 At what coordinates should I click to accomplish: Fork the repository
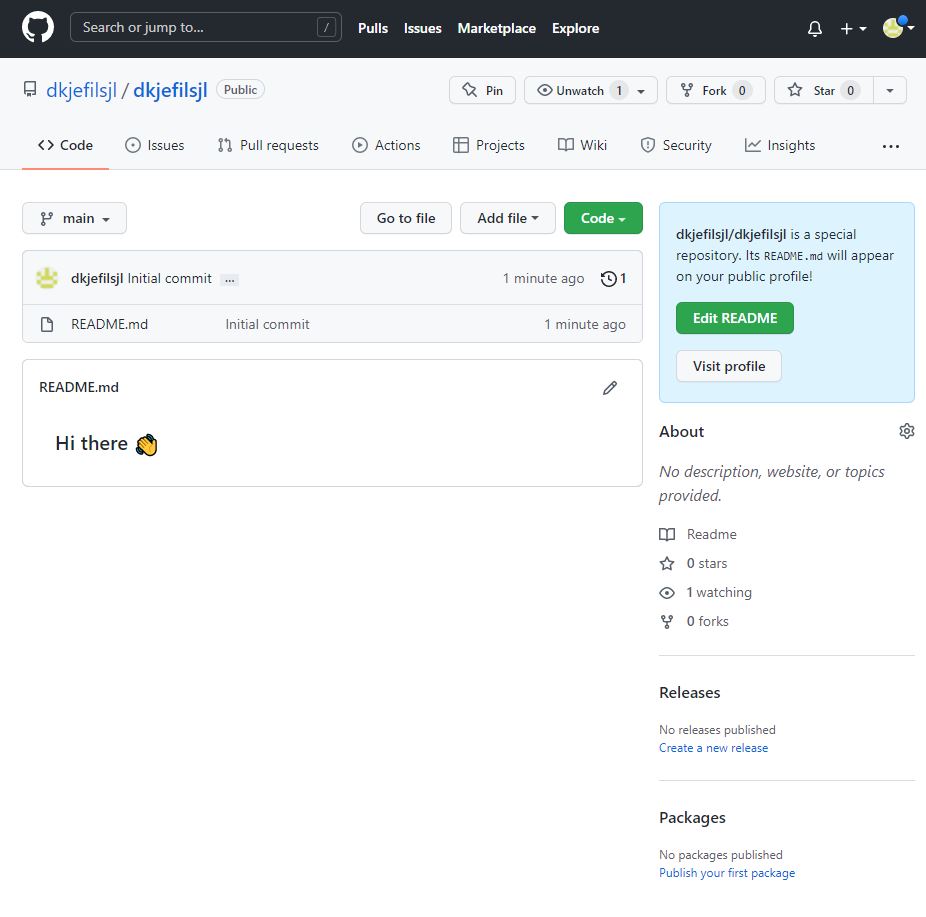[716, 90]
